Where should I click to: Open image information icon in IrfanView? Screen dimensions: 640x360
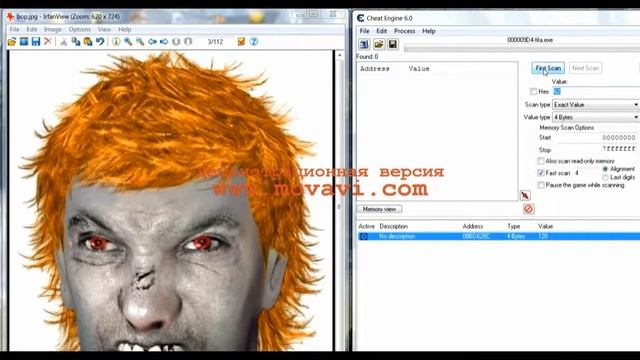[x=116, y=41]
